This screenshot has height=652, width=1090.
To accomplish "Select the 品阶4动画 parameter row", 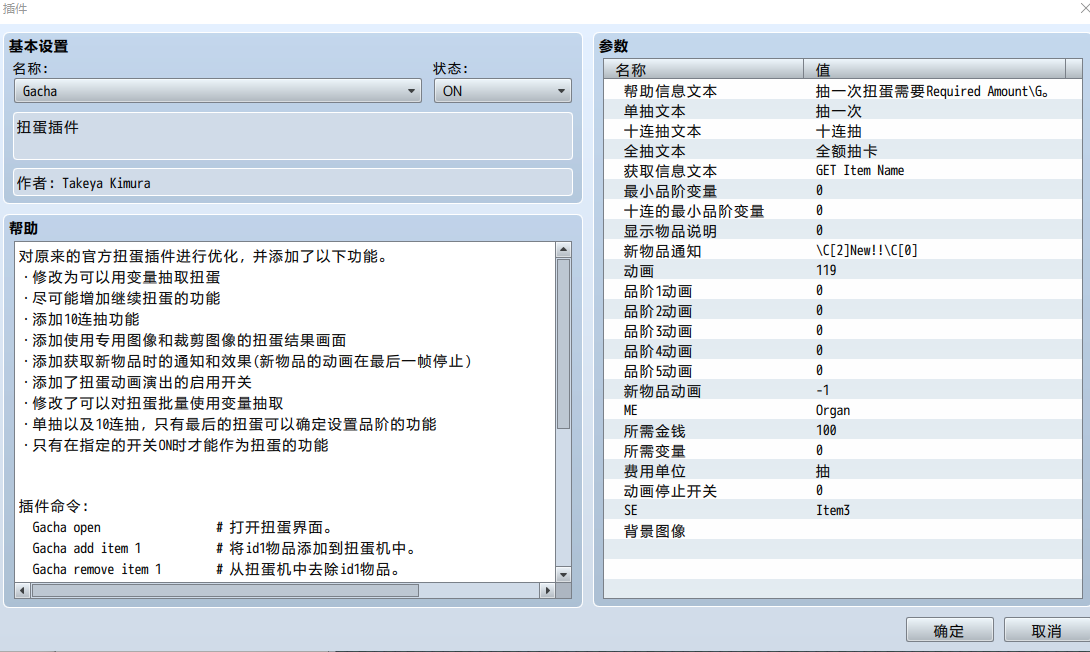I will (x=843, y=351).
